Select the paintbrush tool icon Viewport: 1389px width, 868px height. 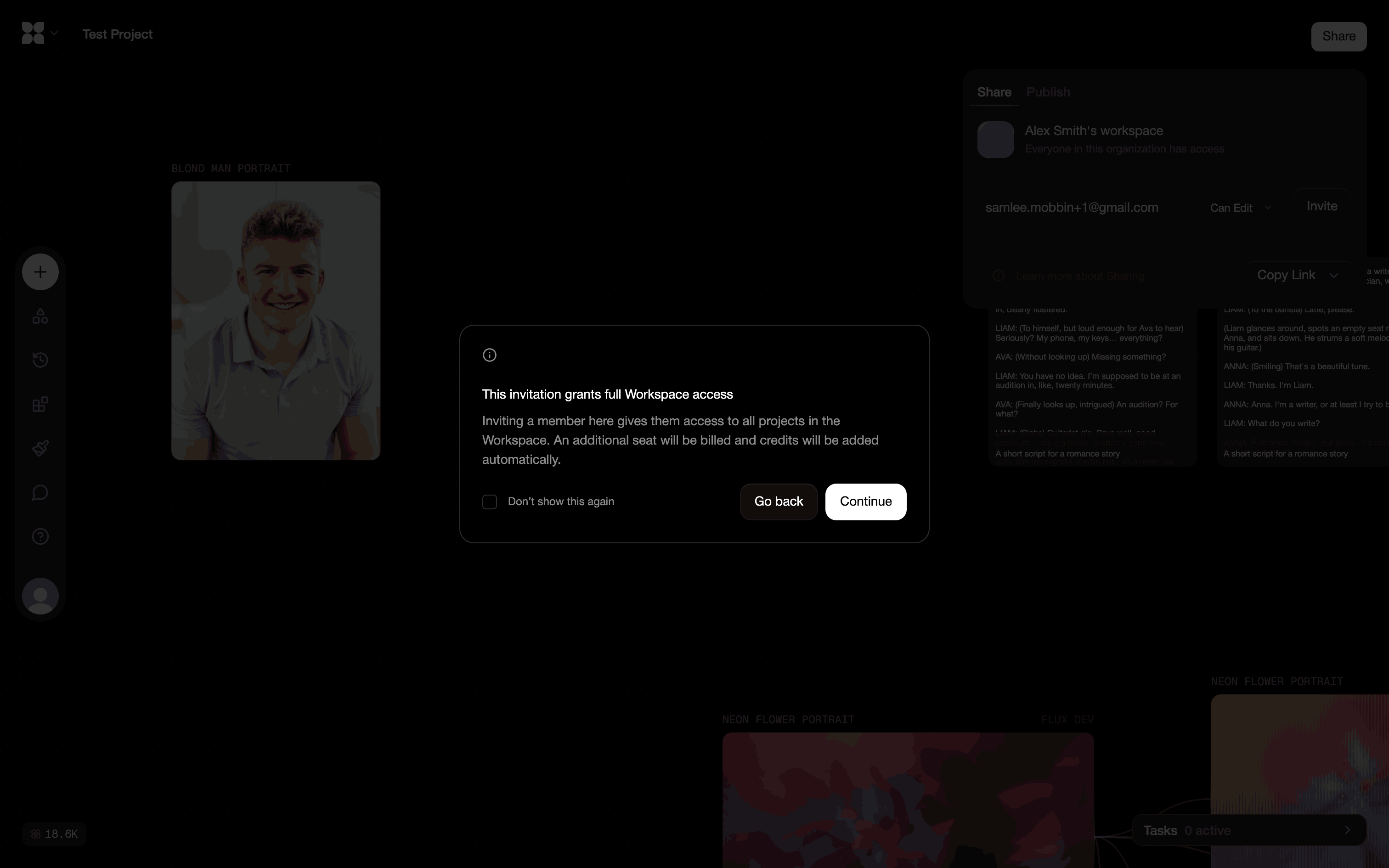tap(40, 448)
